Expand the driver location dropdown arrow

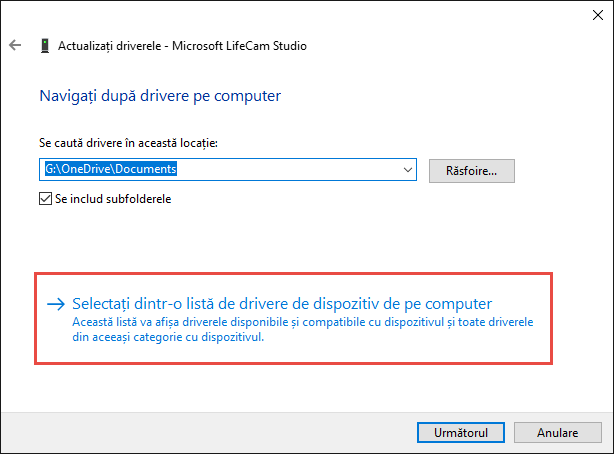[x=407, y=170]
